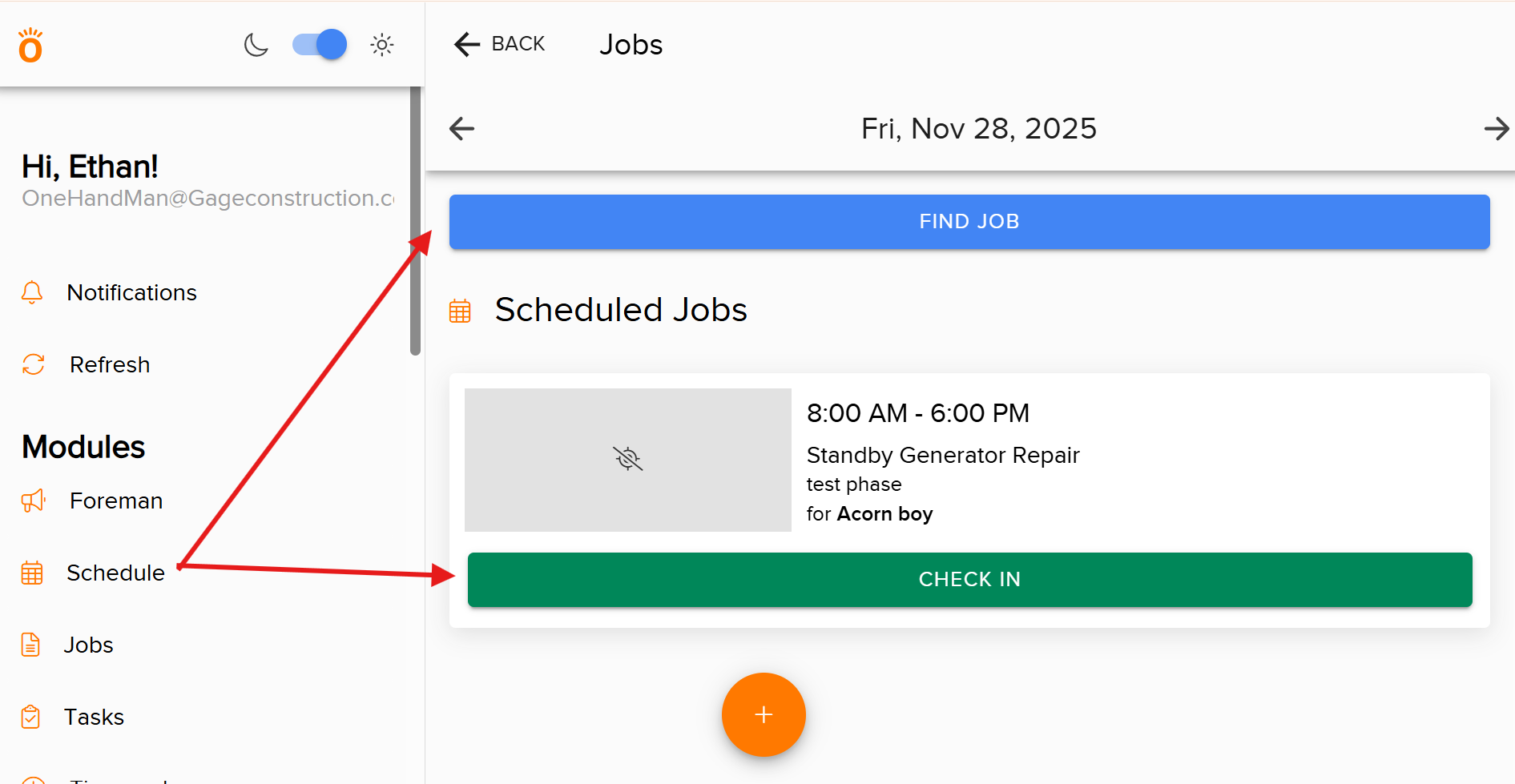Viewport: 1515px width, 784px height.
Task: Click the Schedule calendar icon in sidebar
Action: 32,573
